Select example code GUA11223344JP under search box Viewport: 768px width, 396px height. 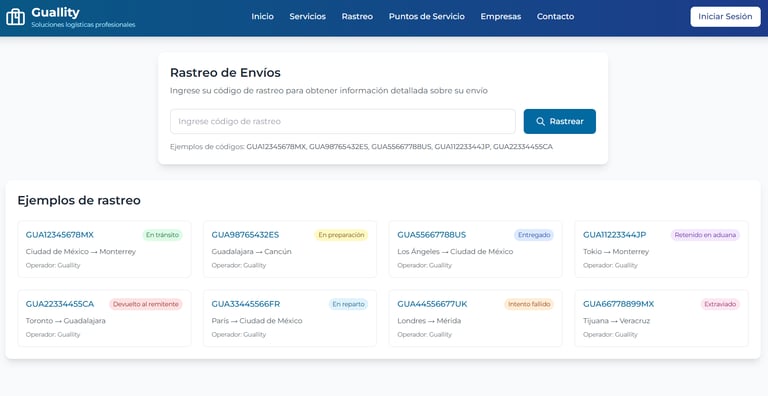coord(462,147)
